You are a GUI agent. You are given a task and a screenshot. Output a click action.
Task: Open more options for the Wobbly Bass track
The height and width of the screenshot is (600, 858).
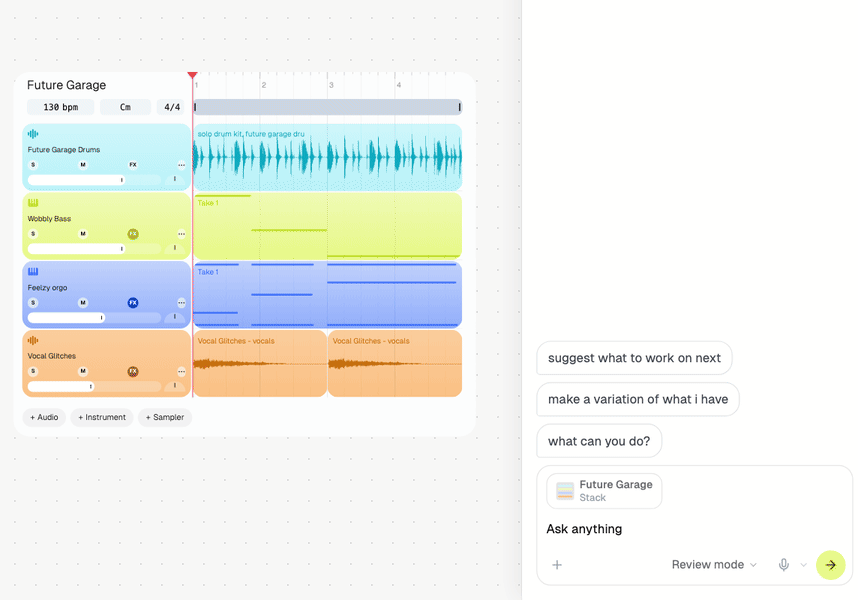181,234
